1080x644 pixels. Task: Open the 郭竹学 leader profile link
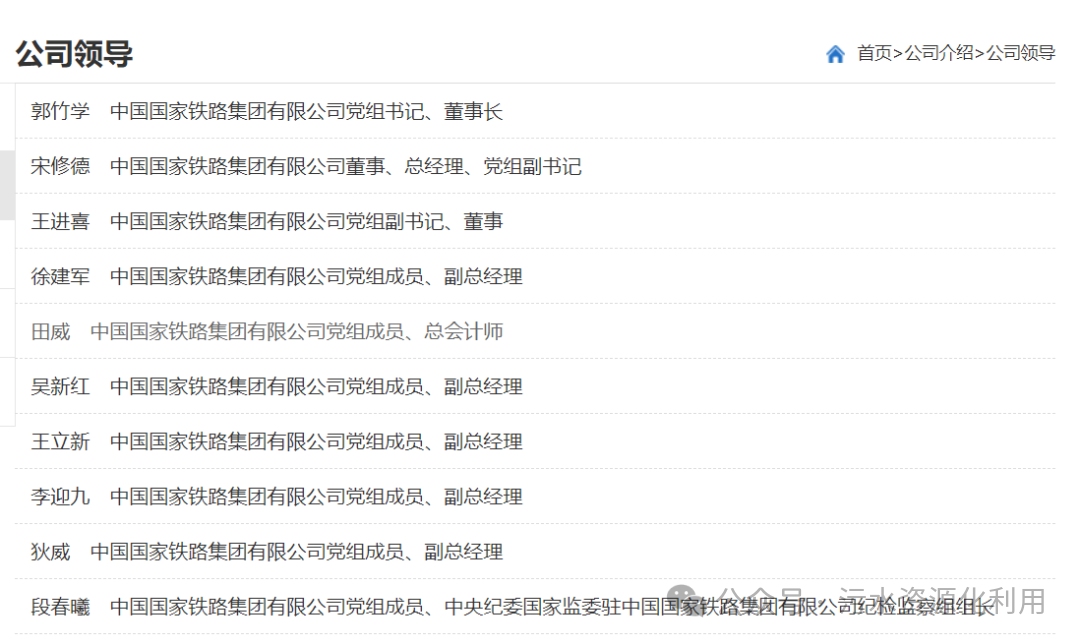(267, 111)
